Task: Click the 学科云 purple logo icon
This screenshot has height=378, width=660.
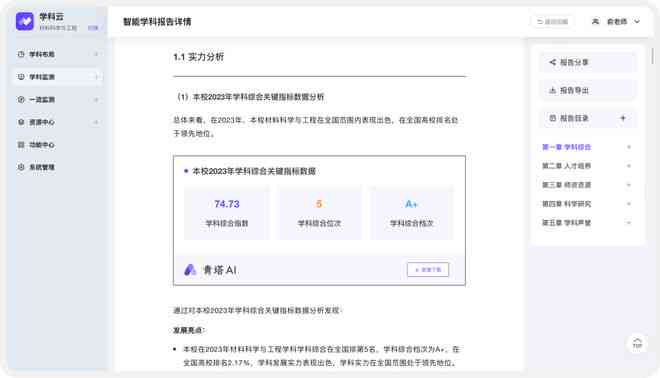Action: (25, 21)
